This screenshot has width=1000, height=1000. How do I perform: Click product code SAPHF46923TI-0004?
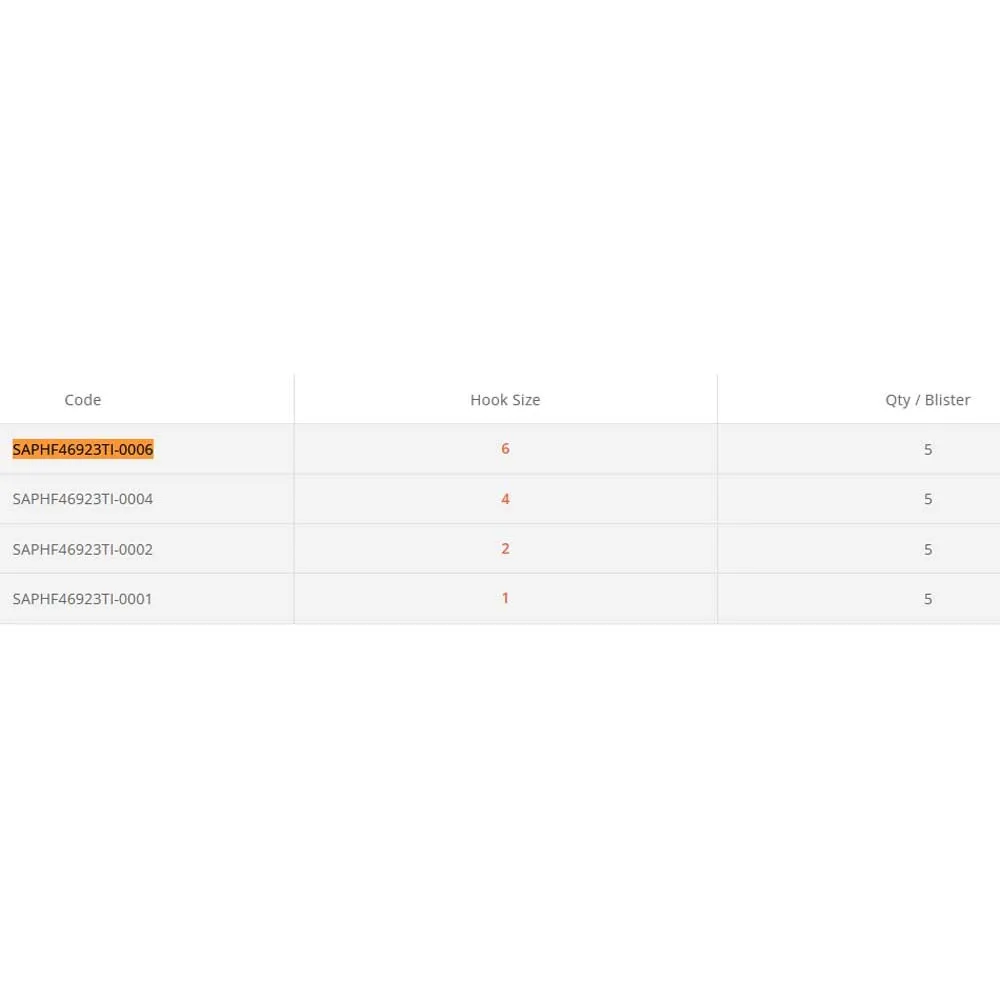(83, 499)
